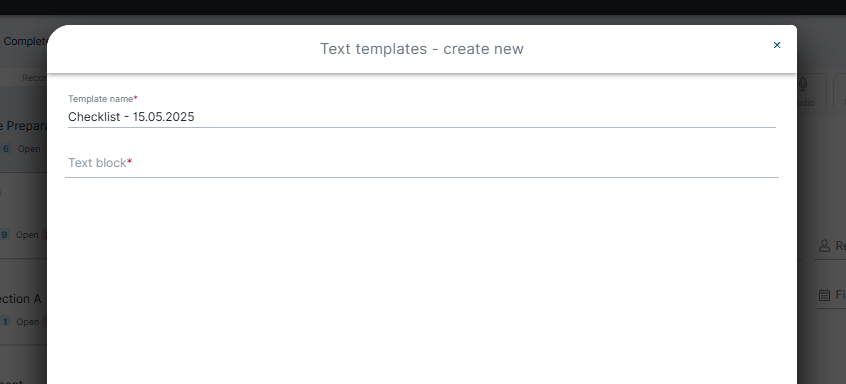Image resolution: width=846 pixels, height=384 pixels.
Task: Edit the Template name field
Action: (x=421, y=117)
